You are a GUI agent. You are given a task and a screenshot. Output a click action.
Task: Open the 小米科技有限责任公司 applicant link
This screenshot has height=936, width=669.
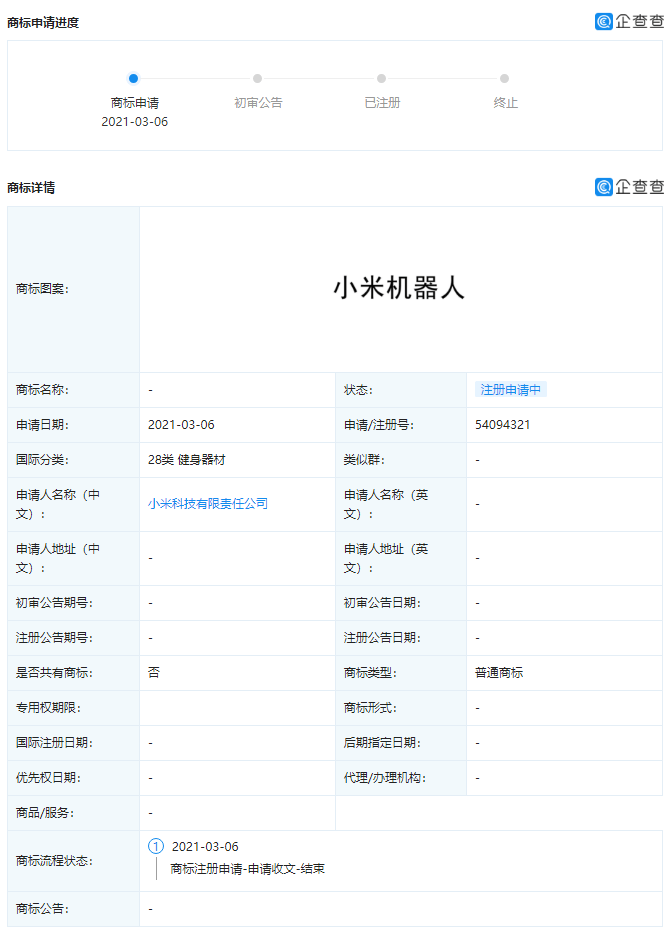(x=208, y=504)
